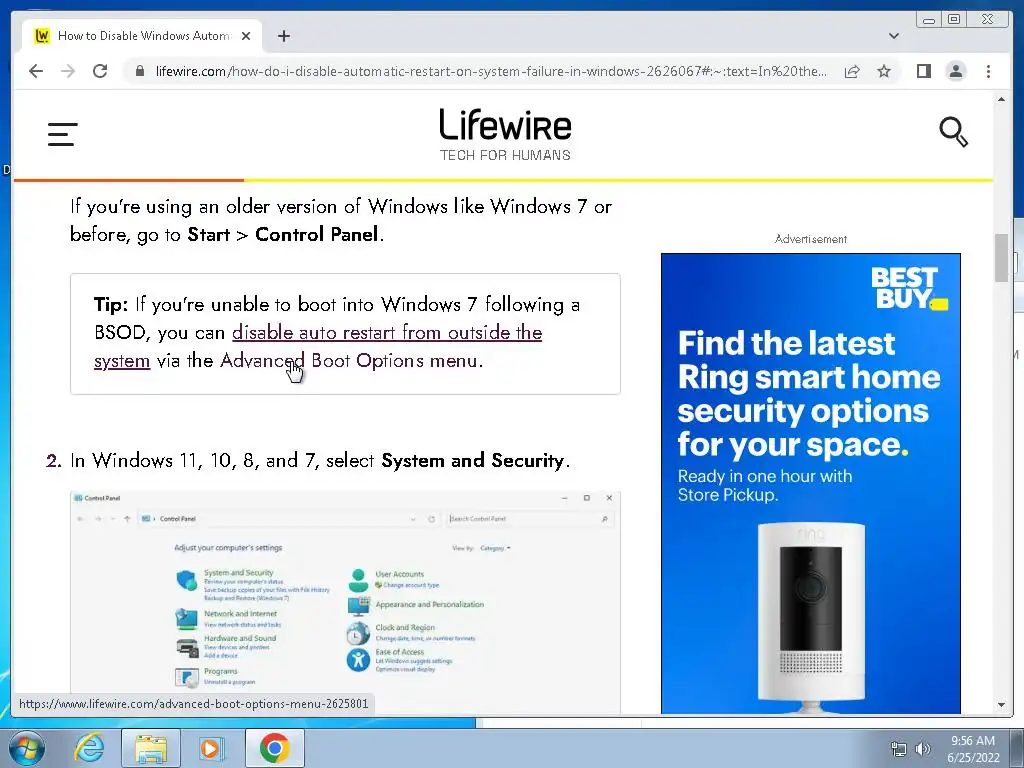This screenshot has height=768, width=1024.
Task: Click the lifewire.com address bar URL
Action: (x=491, y=71)
